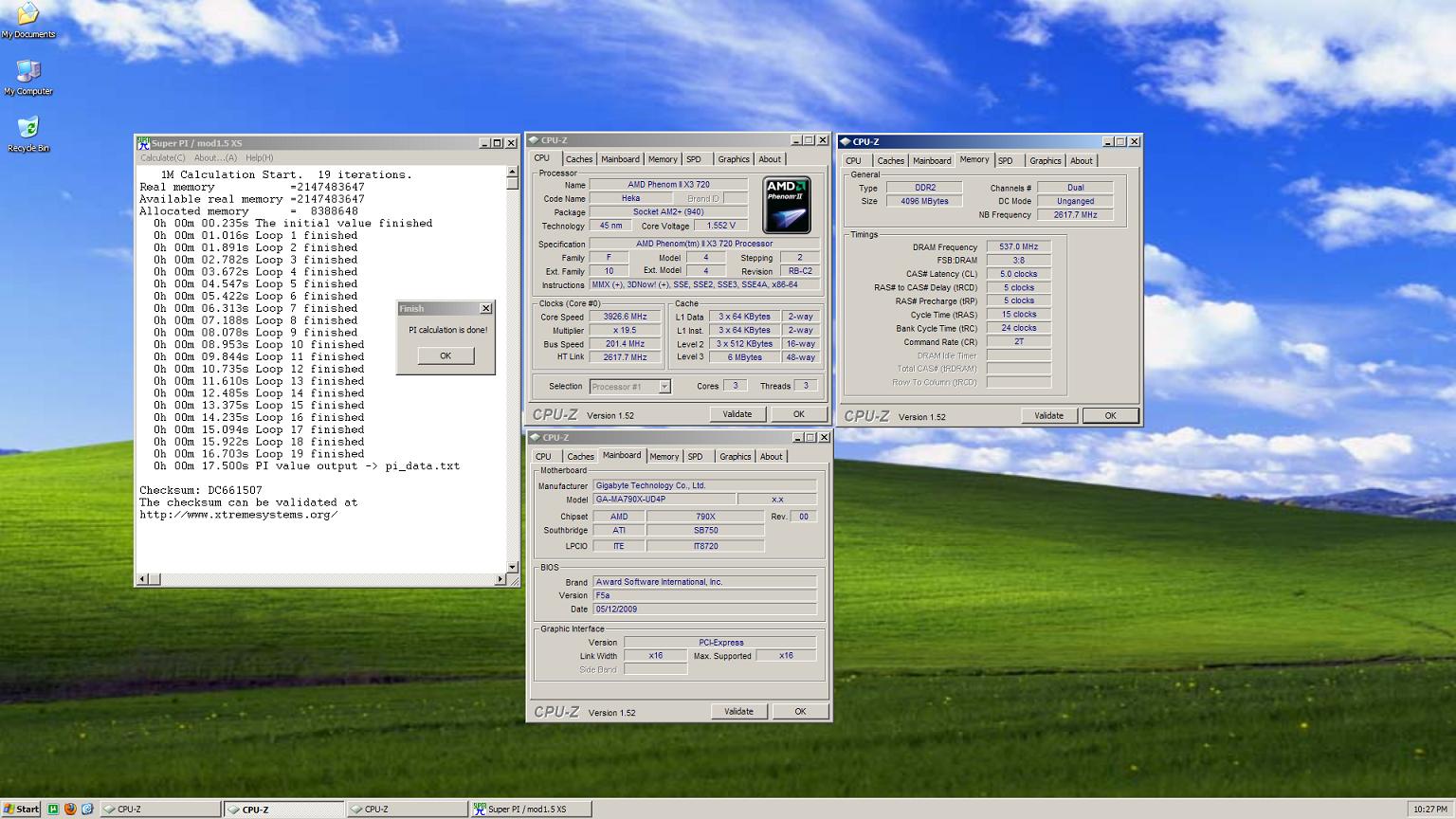Select Mainboard tab in CPU-Z Memory window
Screen dimensions: 1456x819
(932, 161)
